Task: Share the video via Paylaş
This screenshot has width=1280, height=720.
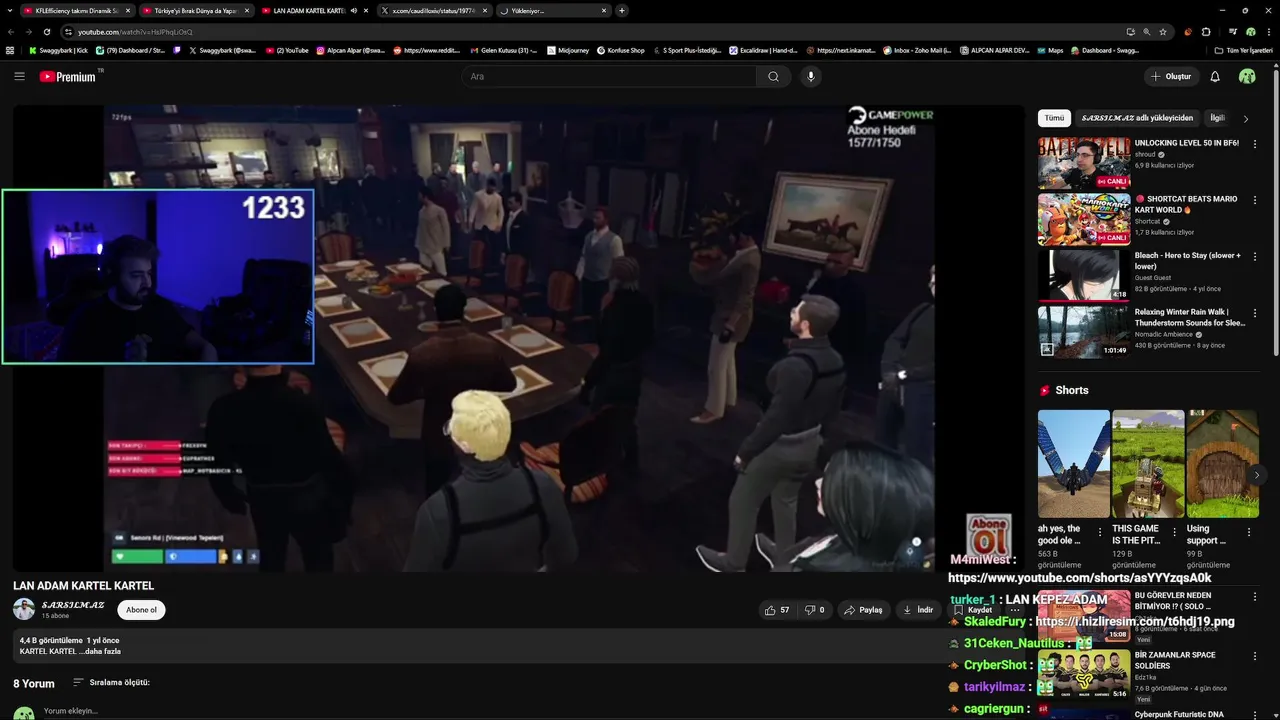Action: (863, 610)
